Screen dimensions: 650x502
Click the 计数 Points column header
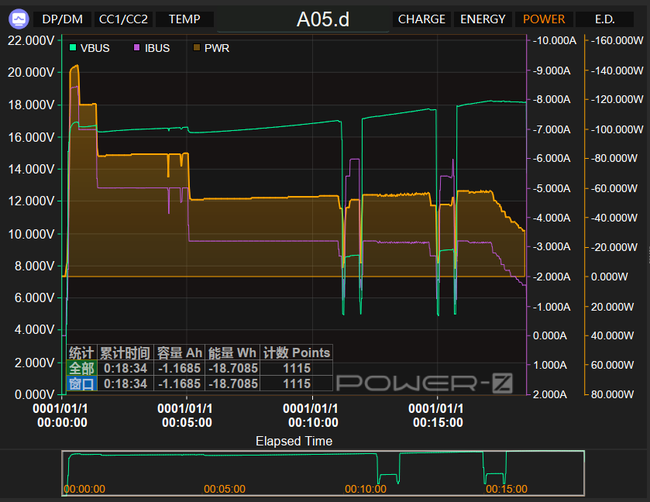[296, 353]
